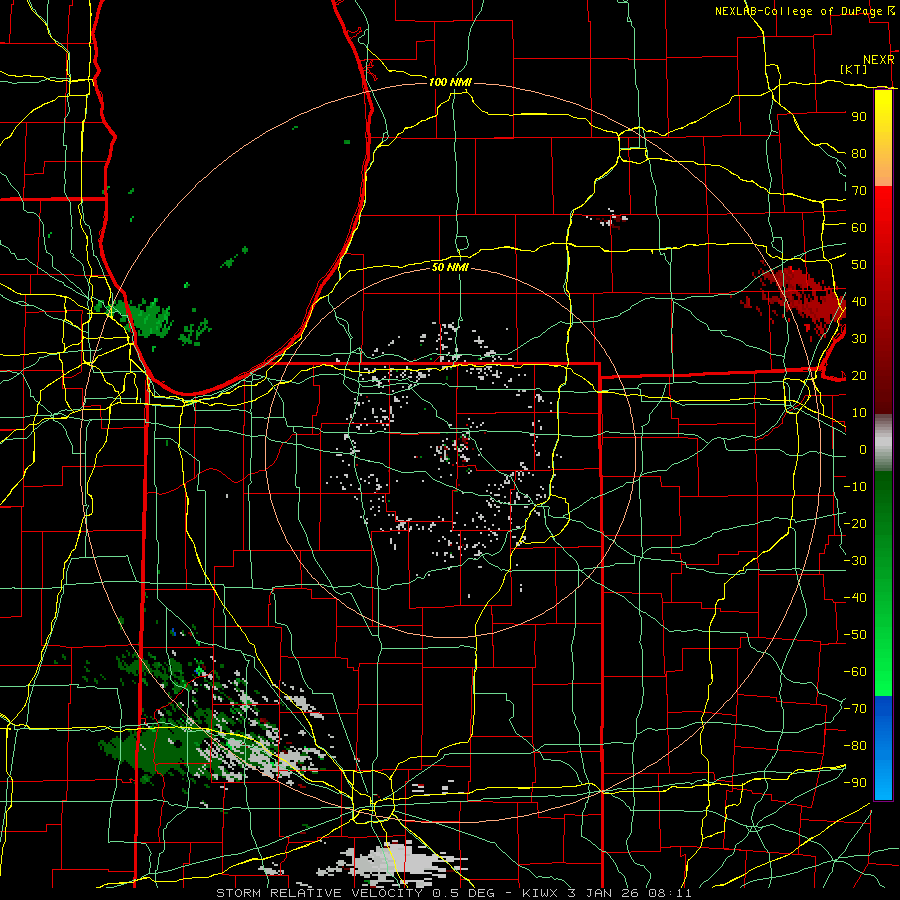Select the -50 value on the velocity scale
Viewport: 900px width, 900px height.
[x=856, y=635]
